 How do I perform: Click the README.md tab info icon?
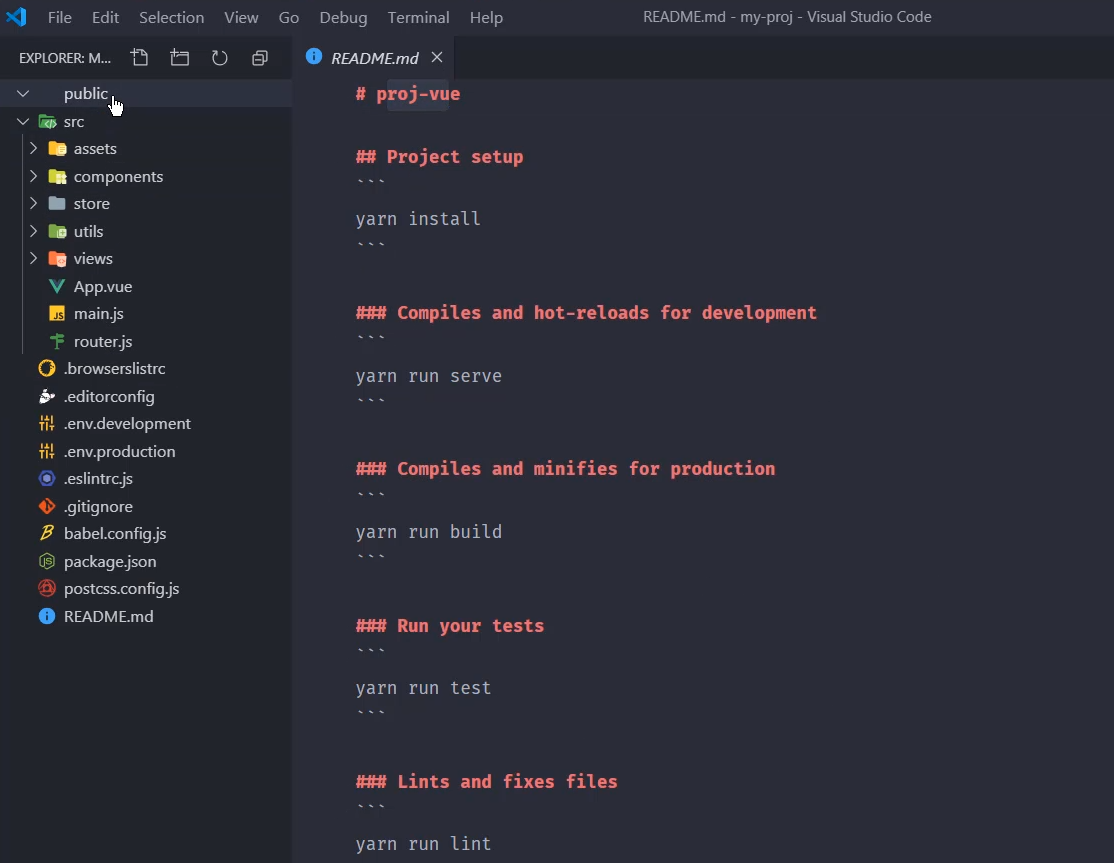pos(313,56)
